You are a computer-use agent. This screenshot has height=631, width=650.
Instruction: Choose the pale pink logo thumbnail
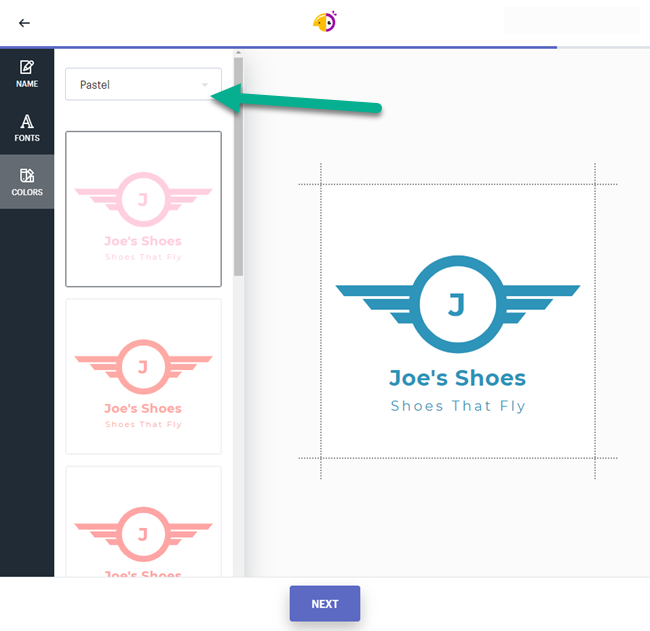143,209
